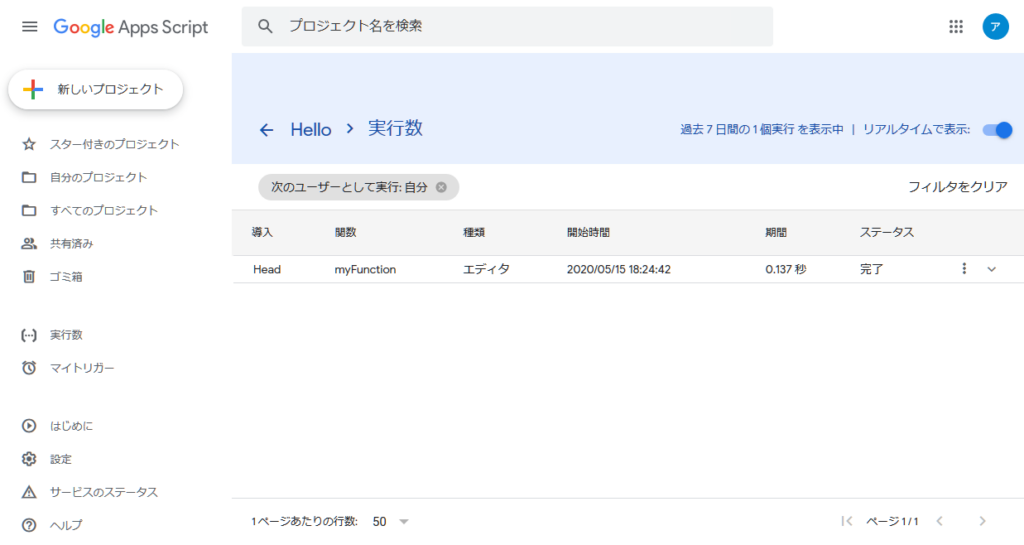Open 設定 settings gear in sidebar
This screenshot has width=1024, height=545.
coord(61,459)
